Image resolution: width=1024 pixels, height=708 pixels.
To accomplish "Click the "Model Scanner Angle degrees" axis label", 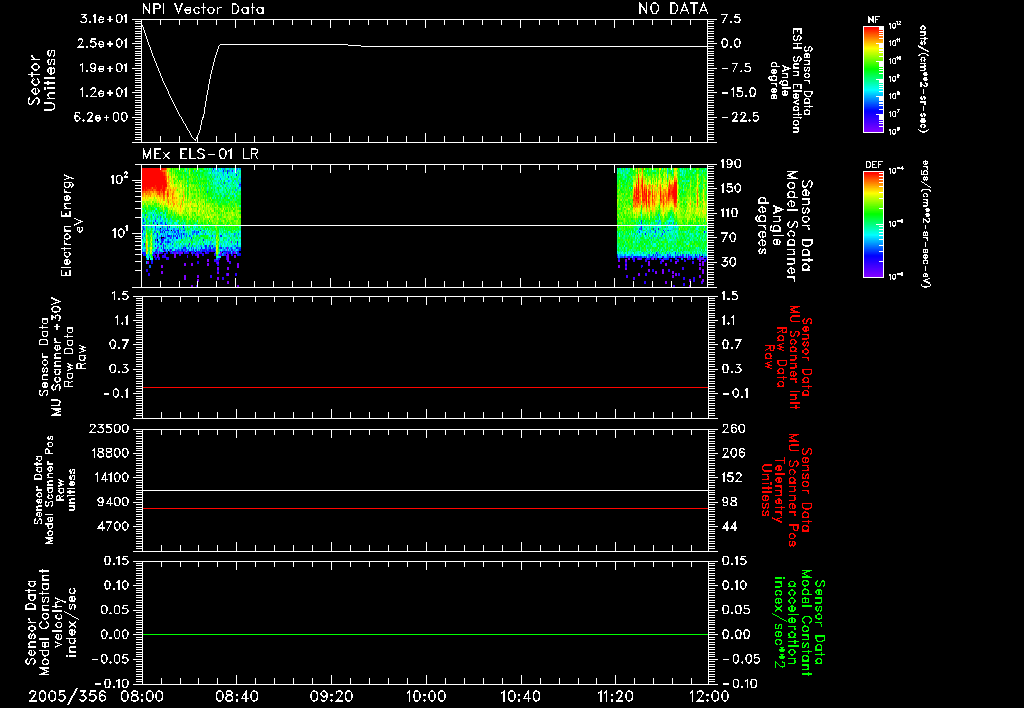I will (784, 226).
